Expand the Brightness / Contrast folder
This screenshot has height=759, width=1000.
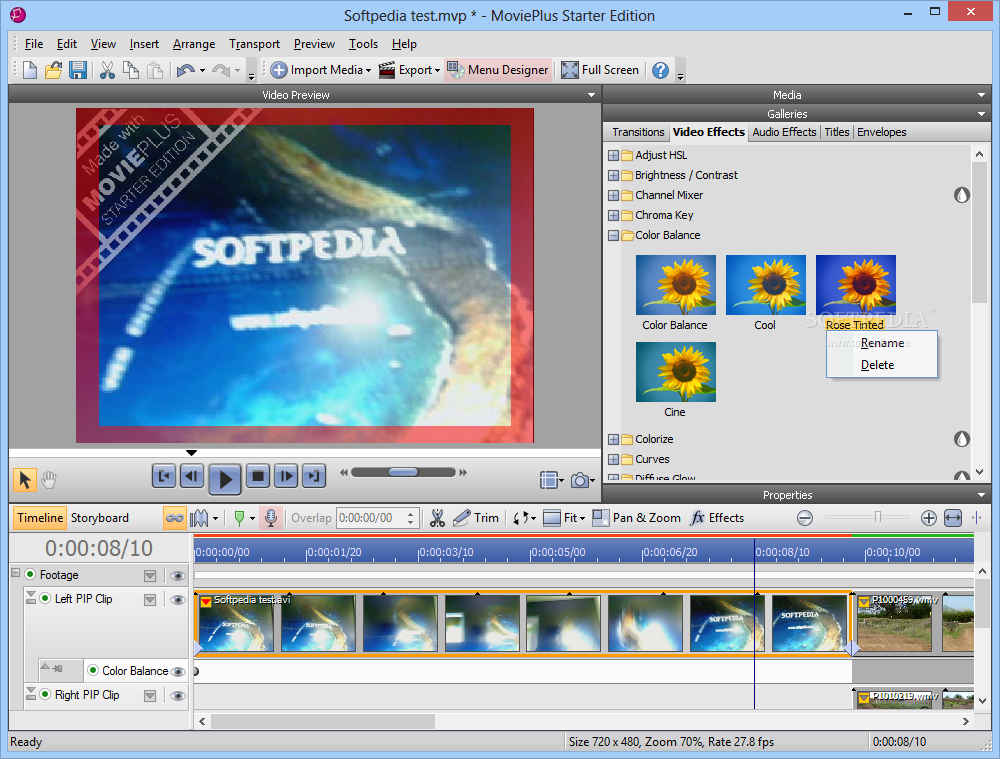coord(613,175)
